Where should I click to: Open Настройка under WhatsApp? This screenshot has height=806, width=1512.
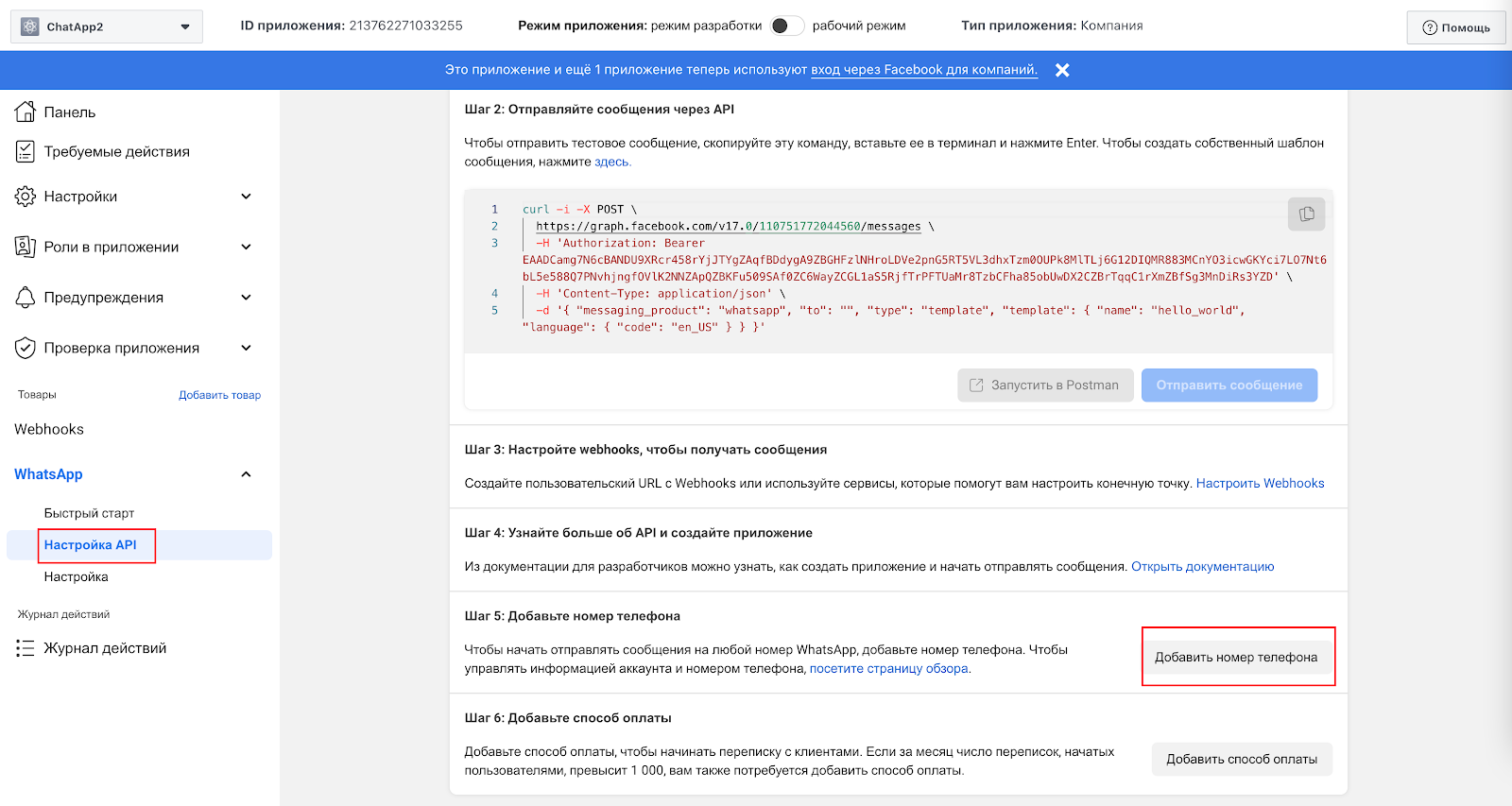[x=76, y=576]
